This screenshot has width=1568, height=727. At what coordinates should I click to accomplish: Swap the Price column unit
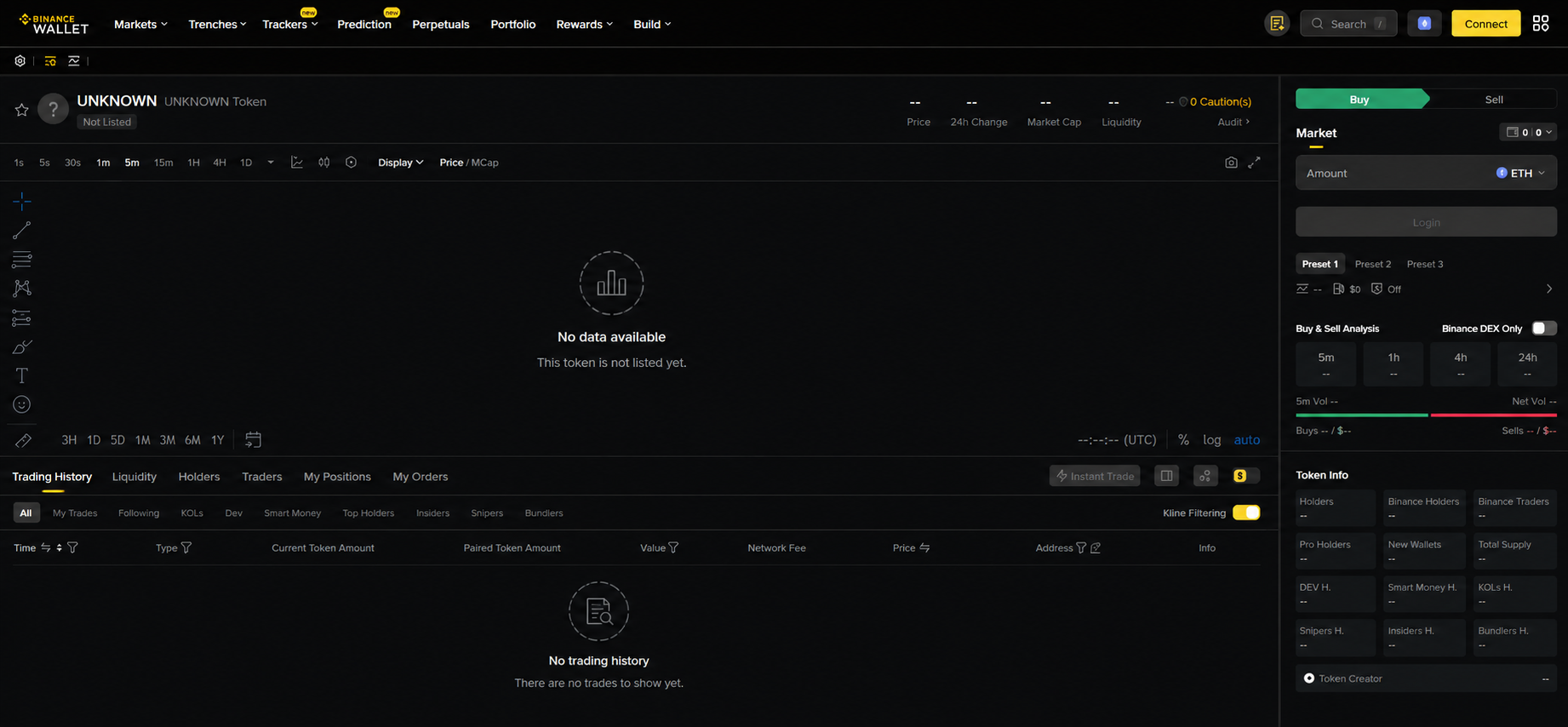[x=924, y=548]
